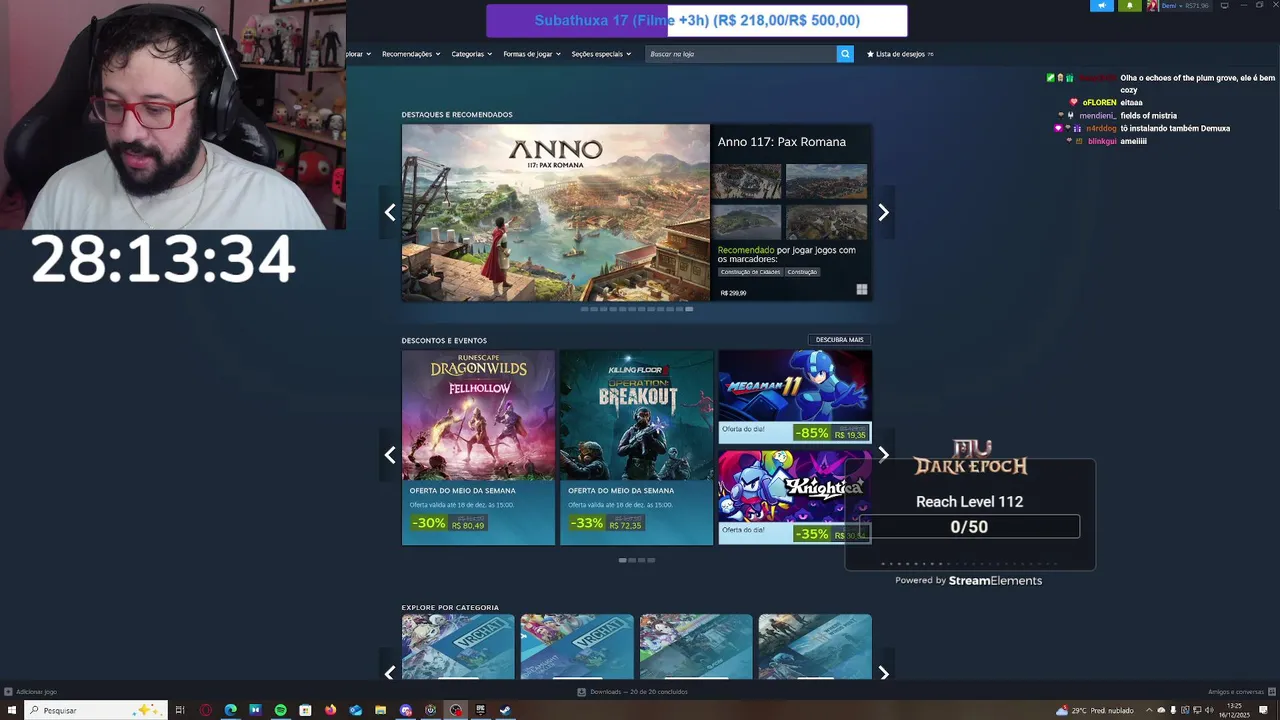Launch Opera GX from taskbar
The image size is (1280, 720).
pyautogui.click(x=206, y=710)
